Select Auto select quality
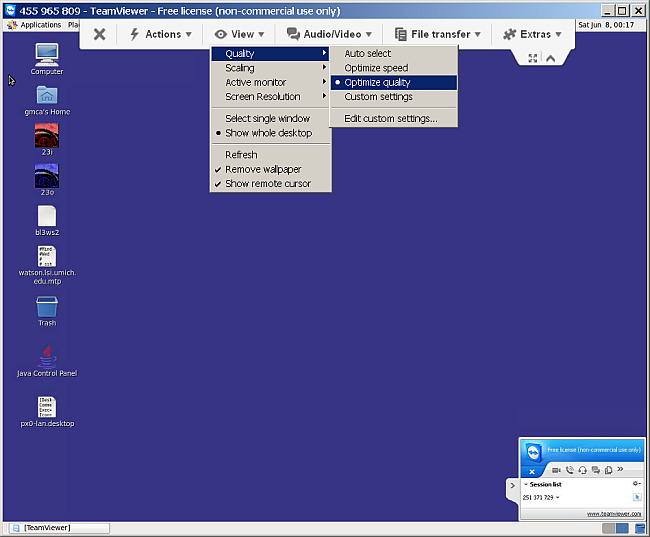 tap(394, 53)
